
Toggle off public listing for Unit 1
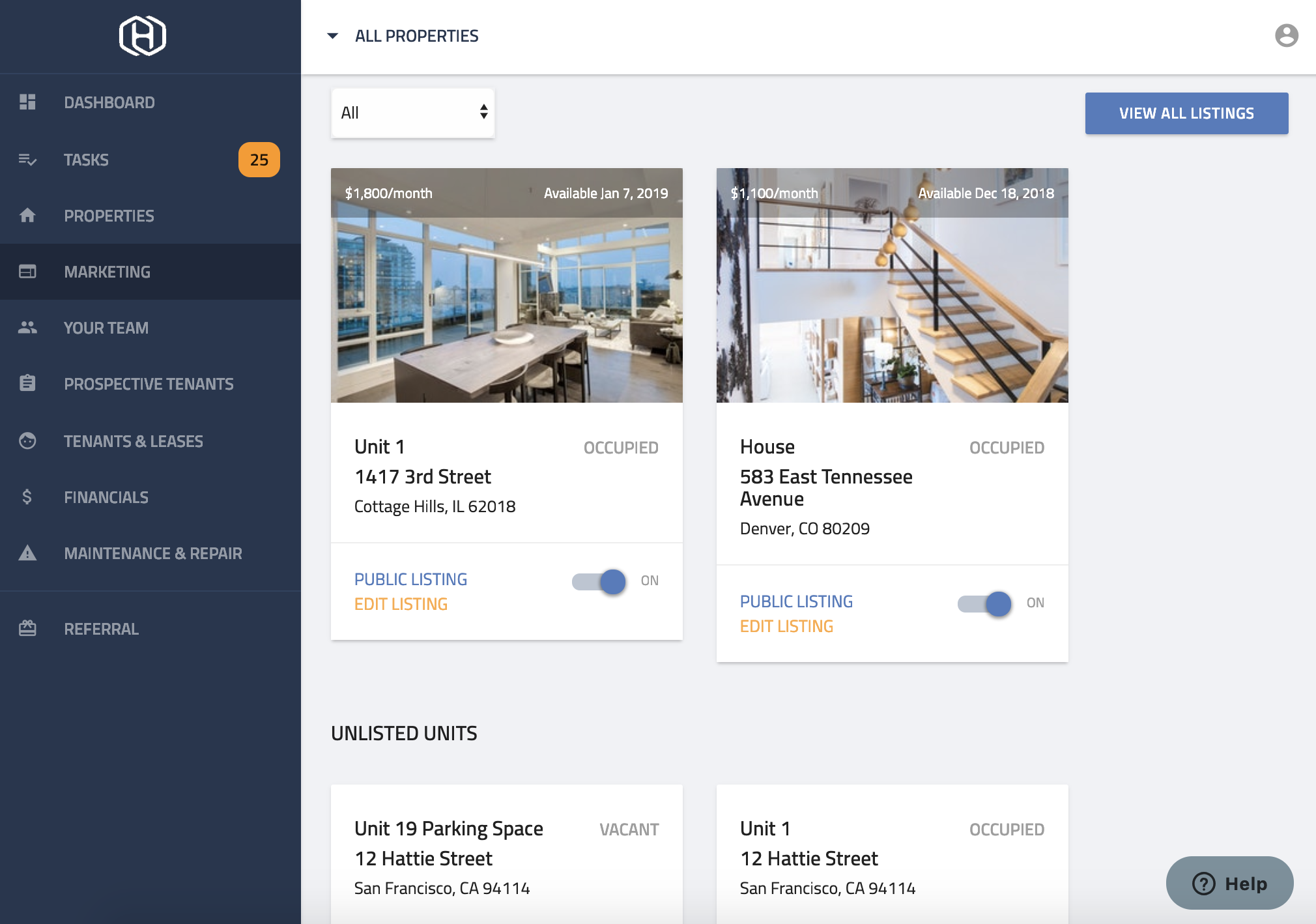click(598, 581)
